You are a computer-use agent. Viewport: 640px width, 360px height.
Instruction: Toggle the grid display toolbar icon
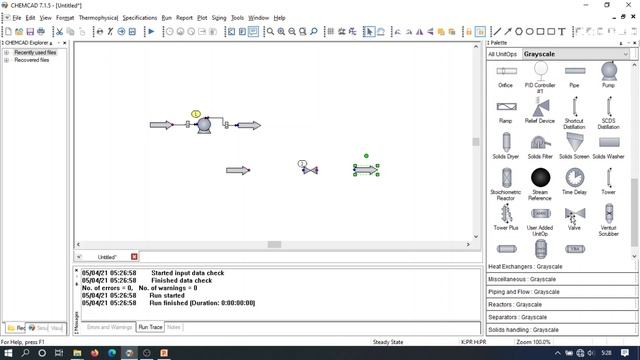331,31
